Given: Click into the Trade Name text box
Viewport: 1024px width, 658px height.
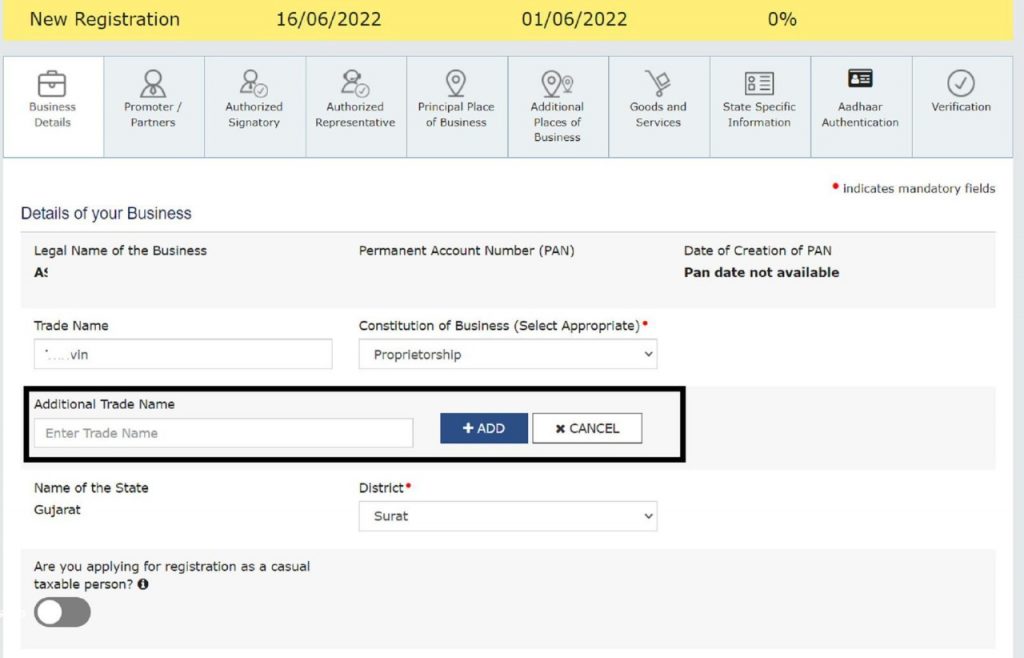Looking at the screenshot, I should click(183, 354).
